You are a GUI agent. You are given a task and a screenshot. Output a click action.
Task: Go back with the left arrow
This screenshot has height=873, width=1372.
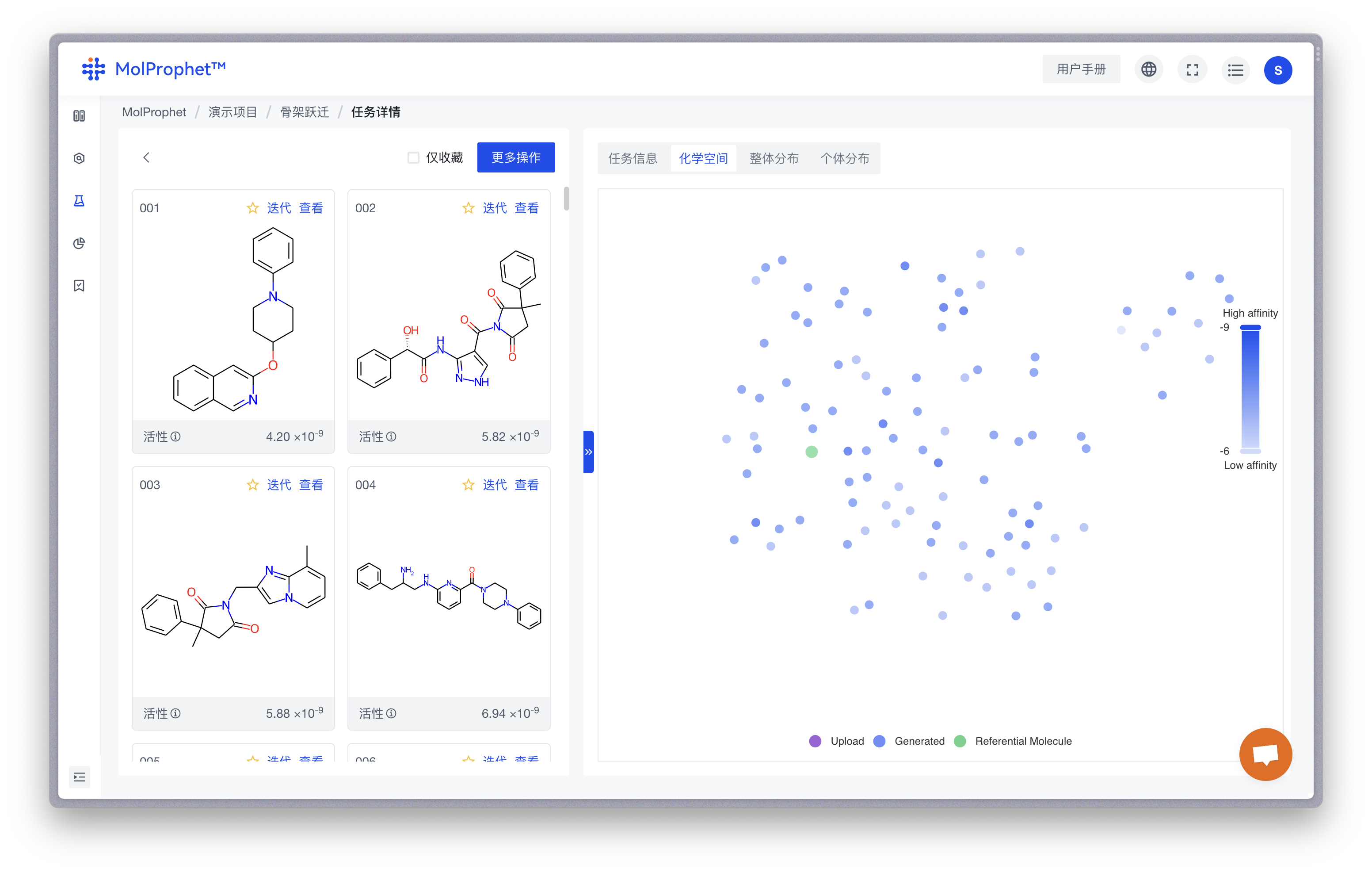coord(146,157)
